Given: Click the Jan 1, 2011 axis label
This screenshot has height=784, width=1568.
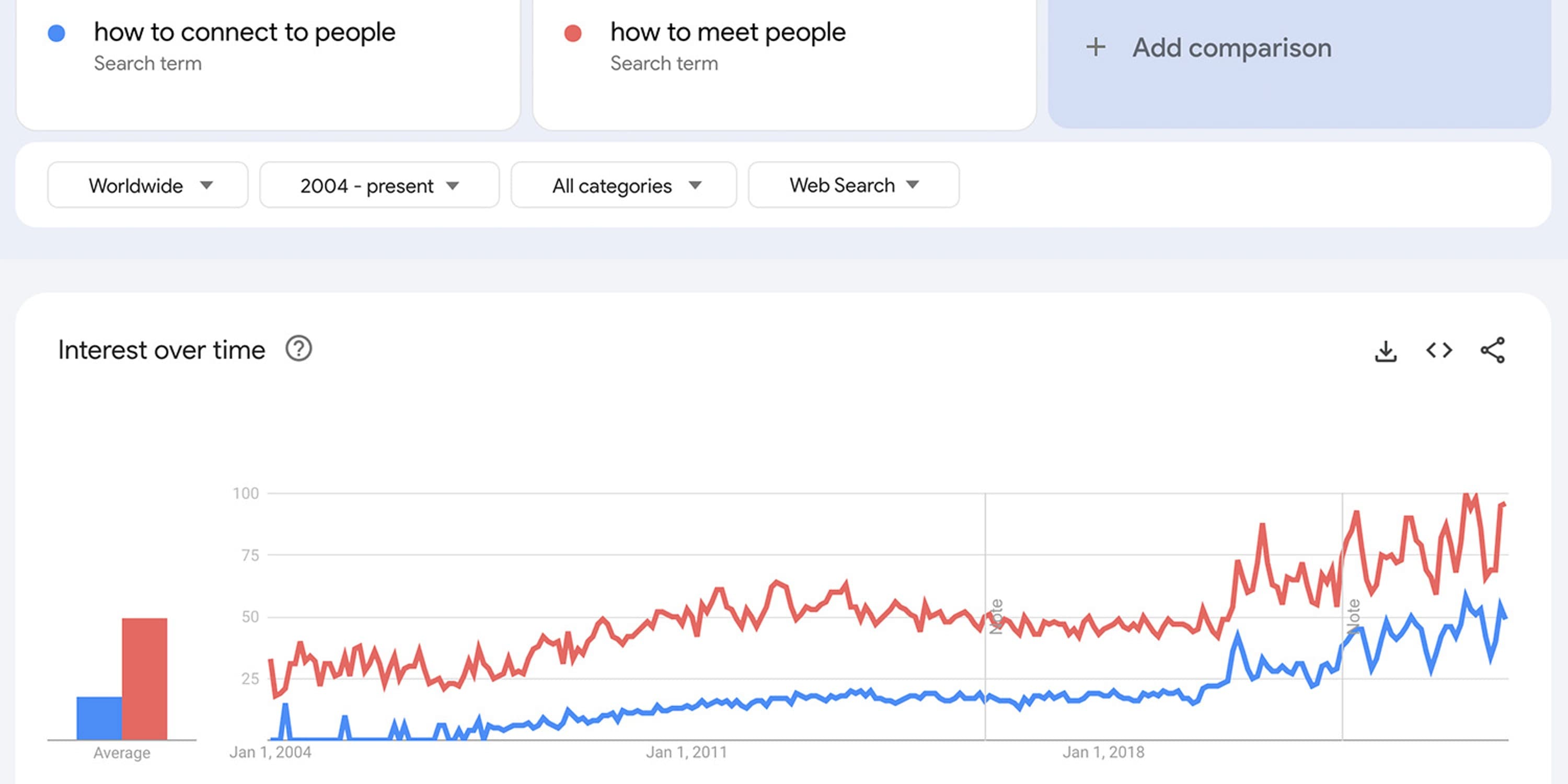Looking at the screenshot, I should point(687,752).
